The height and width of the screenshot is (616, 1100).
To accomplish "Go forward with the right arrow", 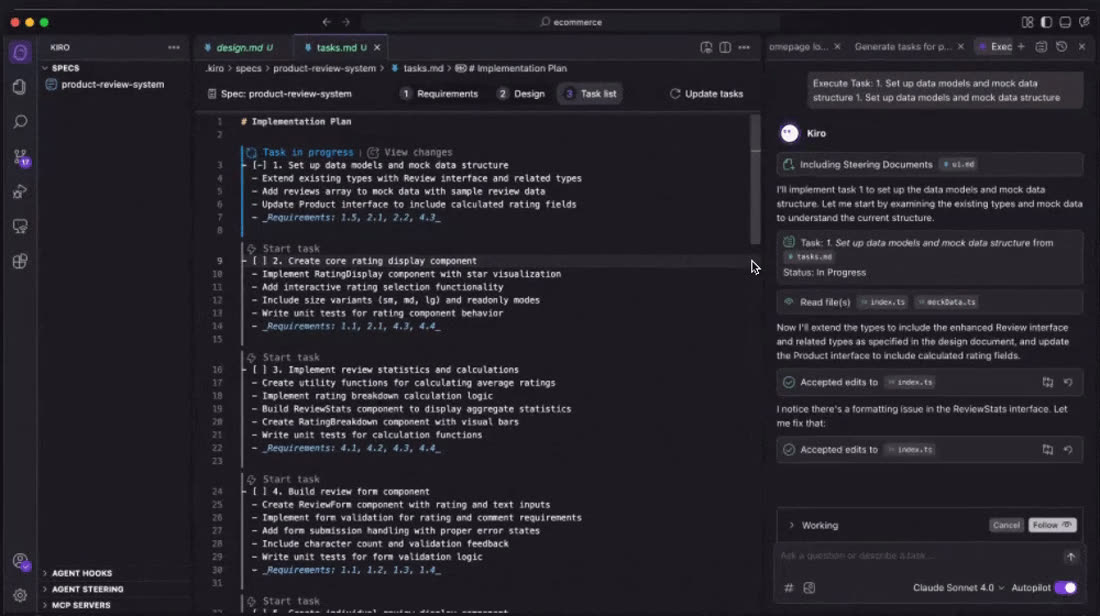I will 346,22.
